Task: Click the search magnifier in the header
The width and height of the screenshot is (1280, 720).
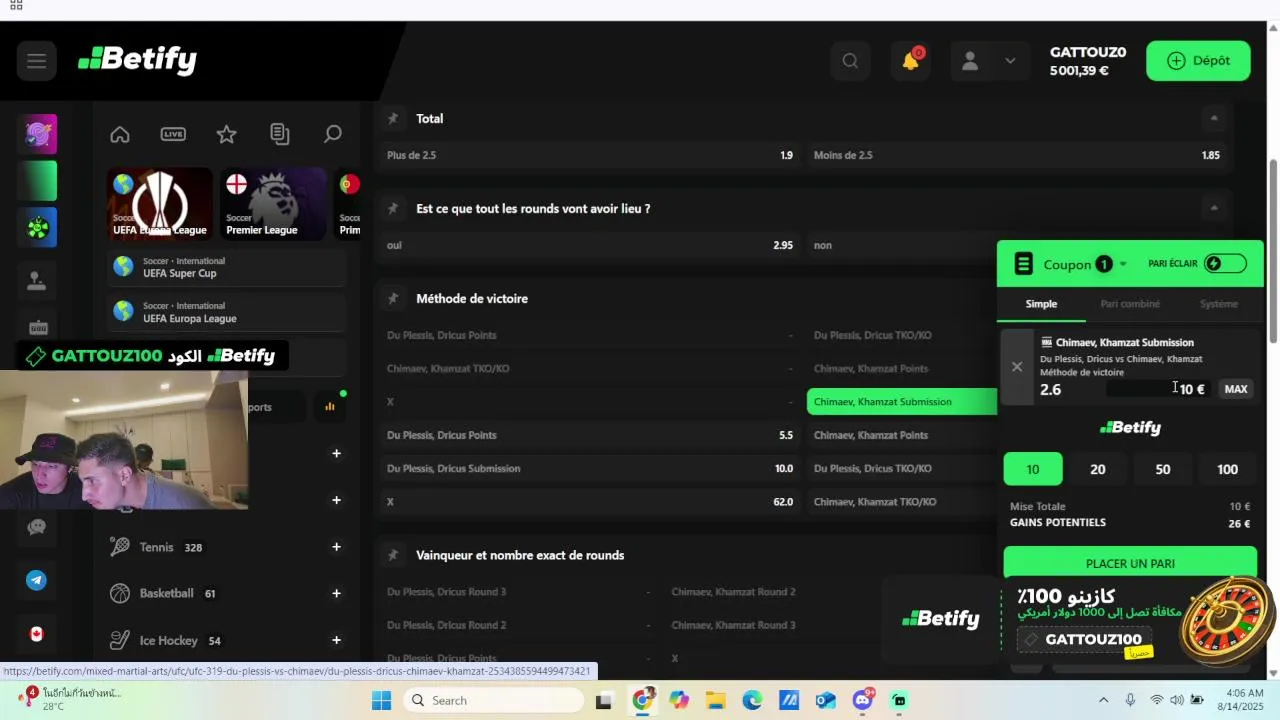Action: click(x=850, y=61)
